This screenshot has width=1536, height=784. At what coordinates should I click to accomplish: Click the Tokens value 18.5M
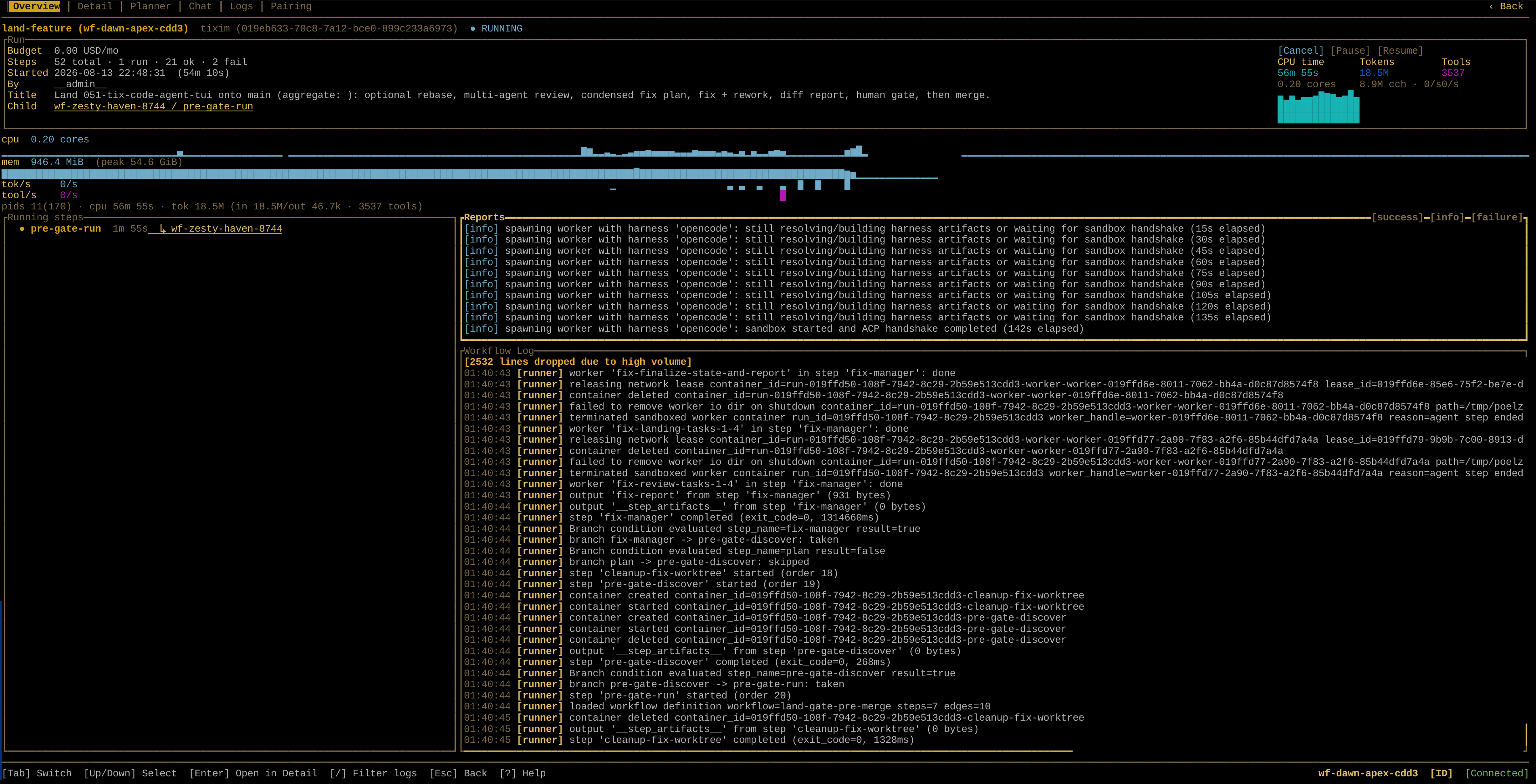(x=1374, y=73)
